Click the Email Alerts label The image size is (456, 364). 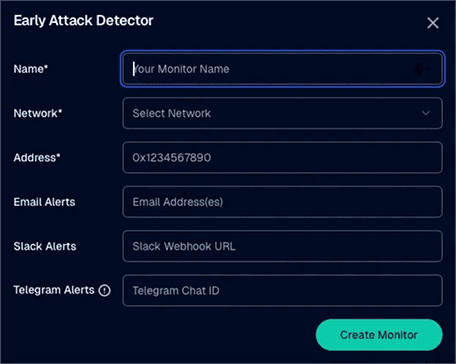point(44,202)
